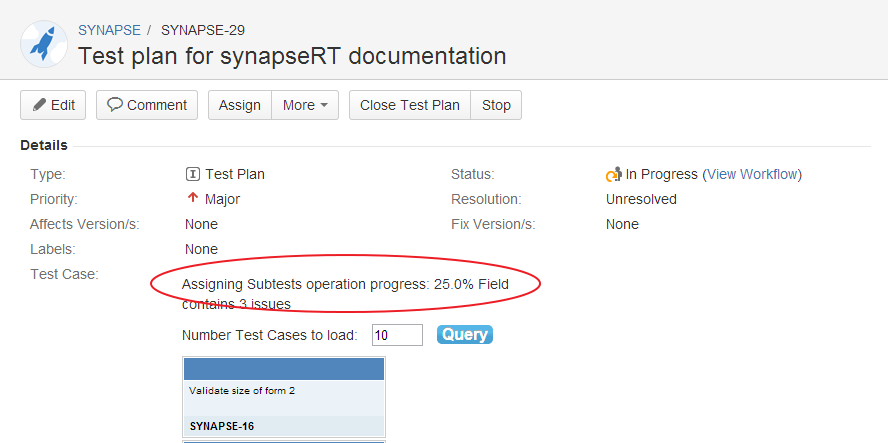Screen dimensions: 888x443
Task: Collapse the Details section heading
Action: pos(44,145)
